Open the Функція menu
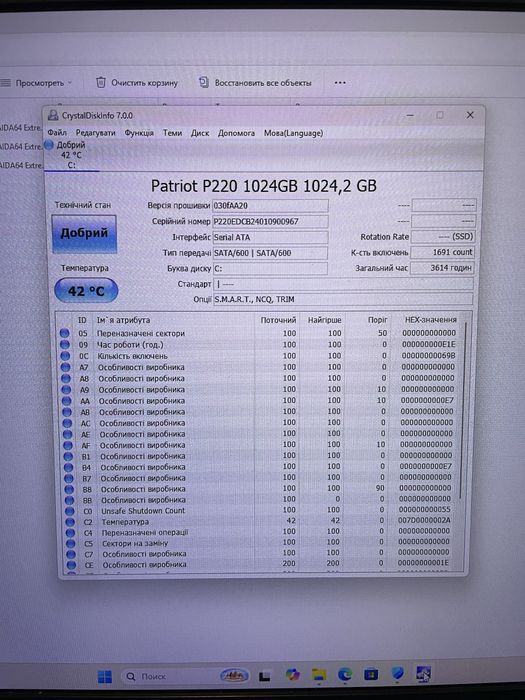 point(139,133)
